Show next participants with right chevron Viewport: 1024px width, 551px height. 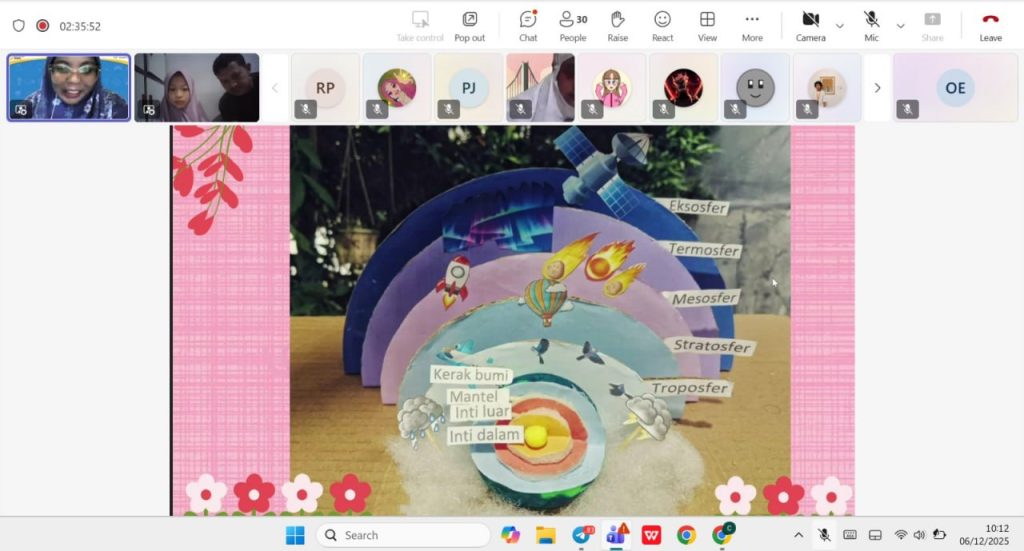point(877,88)
